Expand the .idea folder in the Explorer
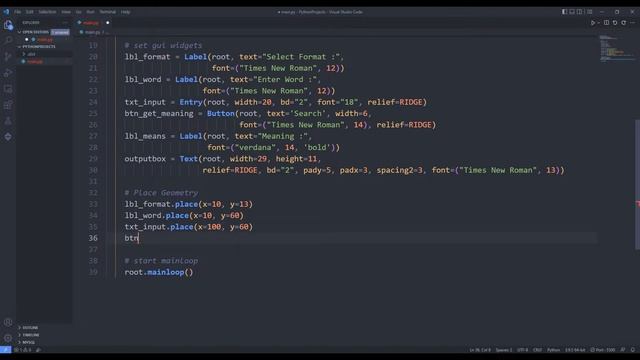This screenshot has width=640, height=360. [x=31, y=54]
